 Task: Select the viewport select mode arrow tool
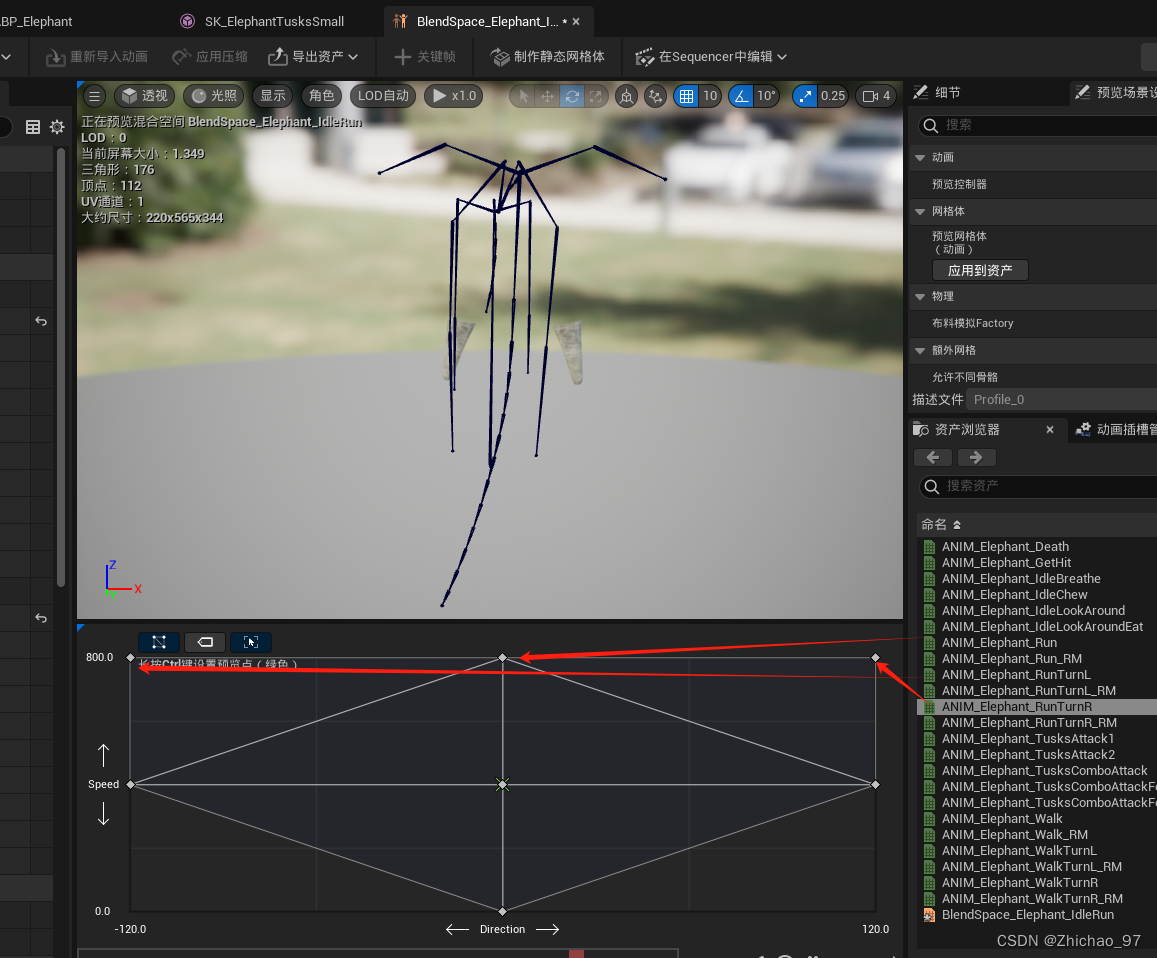523,96
